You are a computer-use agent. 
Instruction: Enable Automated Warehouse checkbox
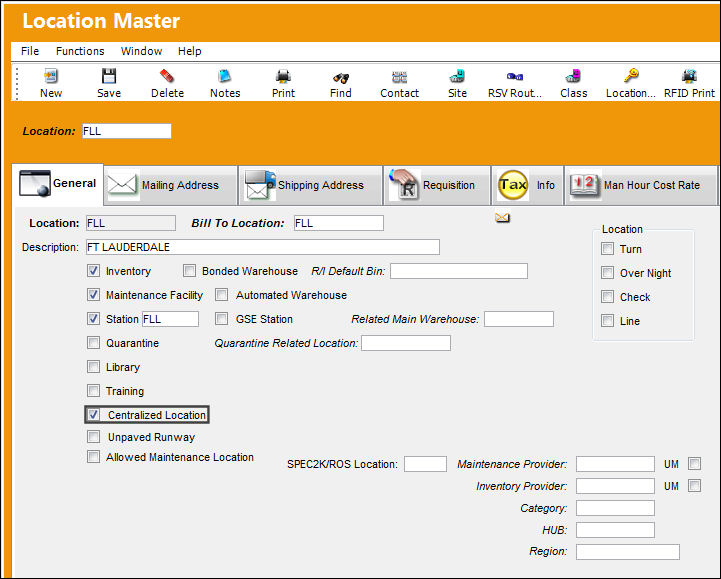pyautogui.click(x=222, y=294)
